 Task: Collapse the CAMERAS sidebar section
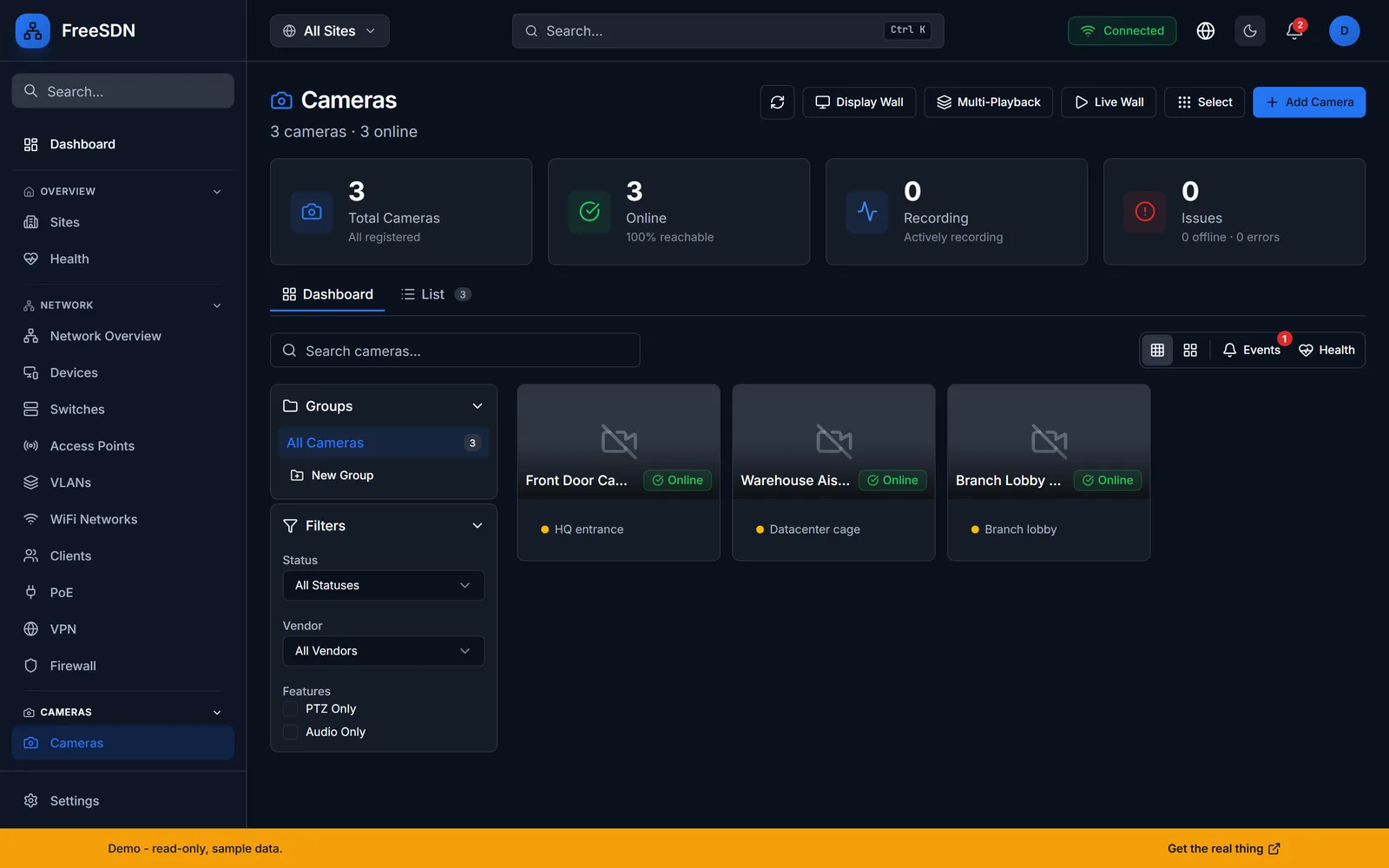click(217, 713)
